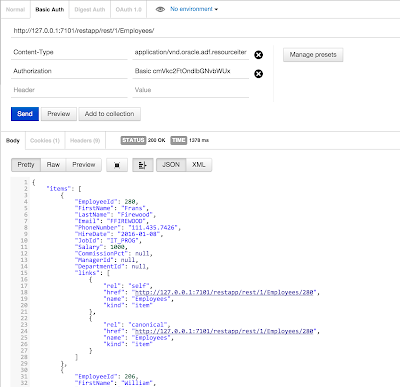Click Add to collection button

[x=109, y=114]
